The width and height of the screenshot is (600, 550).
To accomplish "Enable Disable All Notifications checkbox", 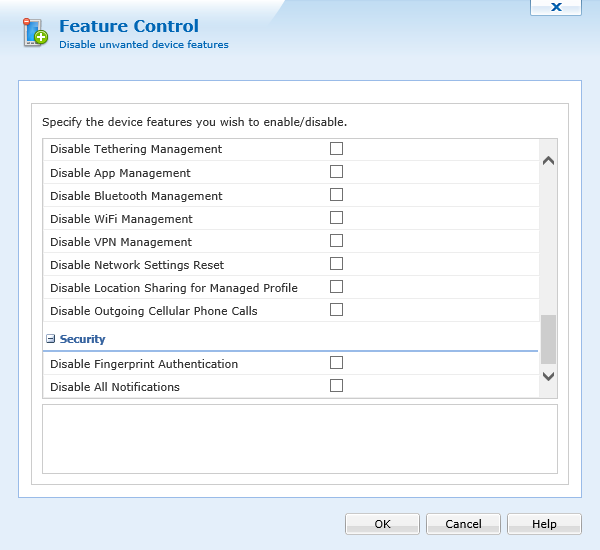I will 336,385.
